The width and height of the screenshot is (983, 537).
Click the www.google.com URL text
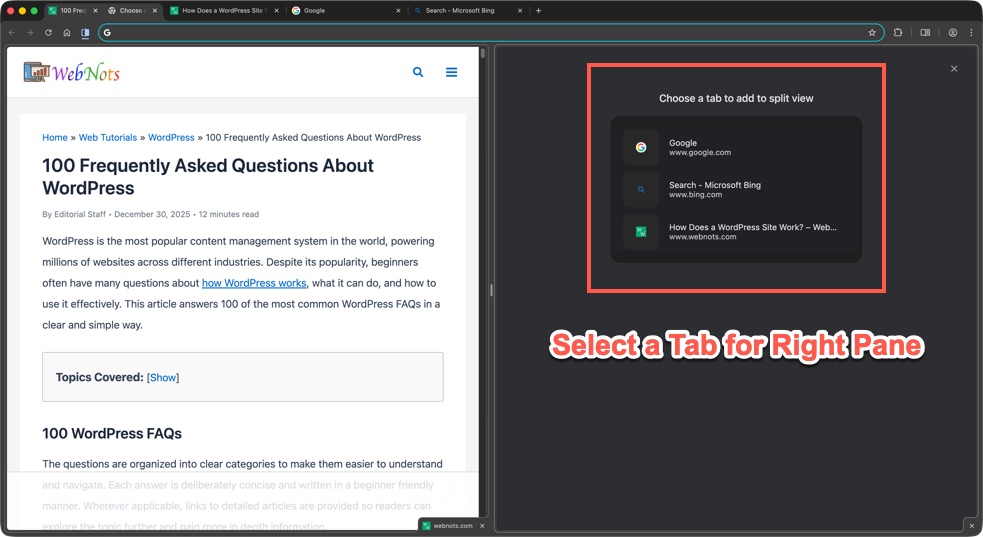click(700, 152)
